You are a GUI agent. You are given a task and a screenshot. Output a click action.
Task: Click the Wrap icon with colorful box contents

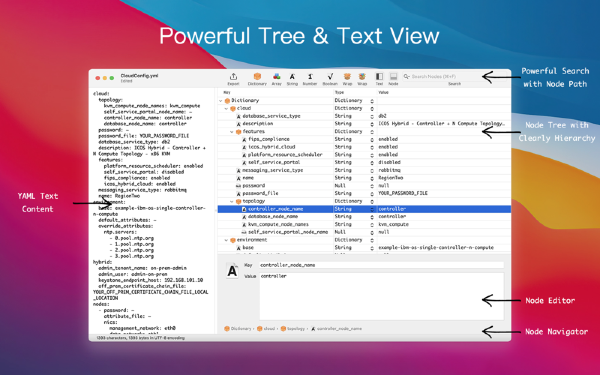362,77
